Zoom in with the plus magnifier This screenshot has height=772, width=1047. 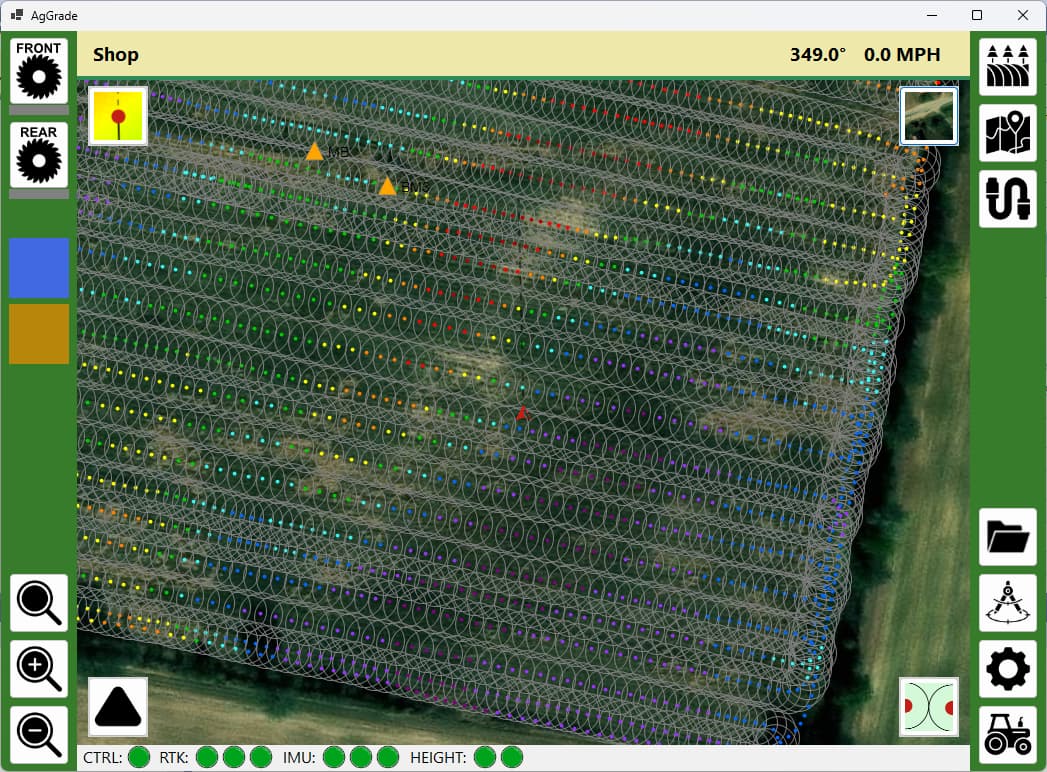pyautogui.click(x=39, y=669)
